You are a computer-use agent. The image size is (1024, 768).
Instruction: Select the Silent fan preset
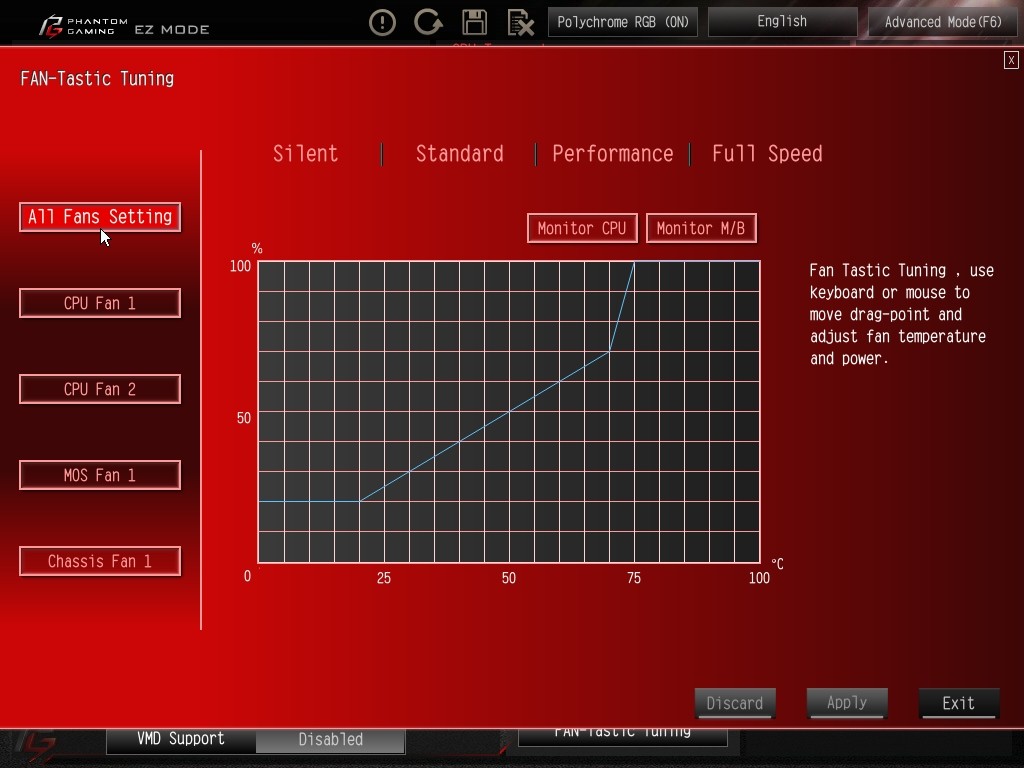(305, 154)
